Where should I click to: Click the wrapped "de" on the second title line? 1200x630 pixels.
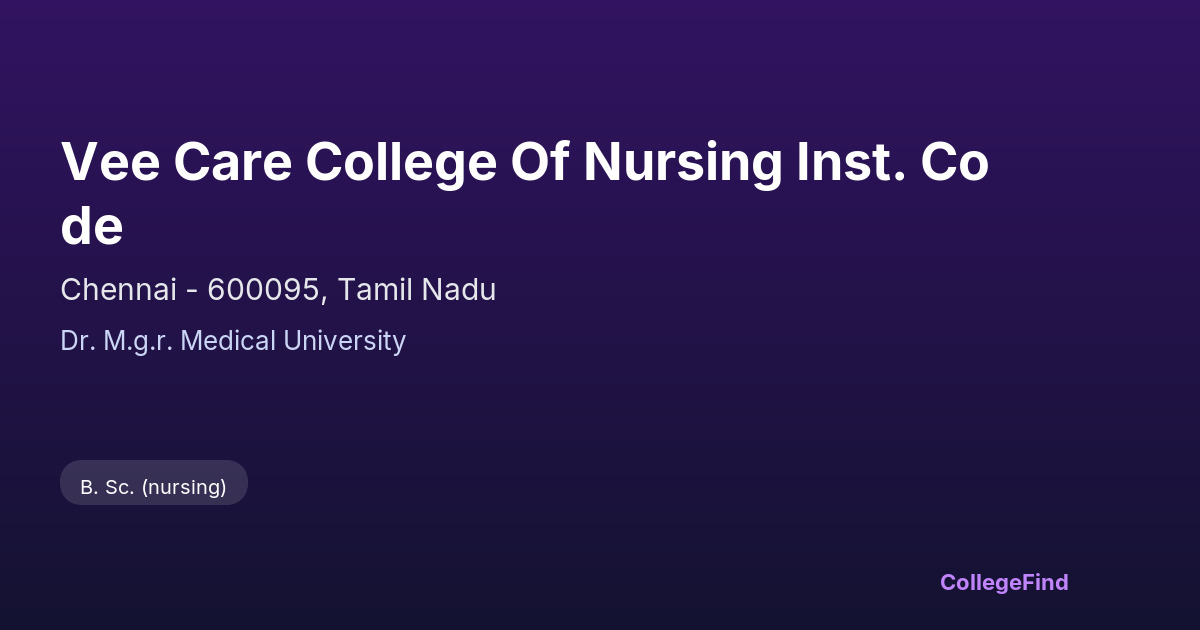(92, 227)
